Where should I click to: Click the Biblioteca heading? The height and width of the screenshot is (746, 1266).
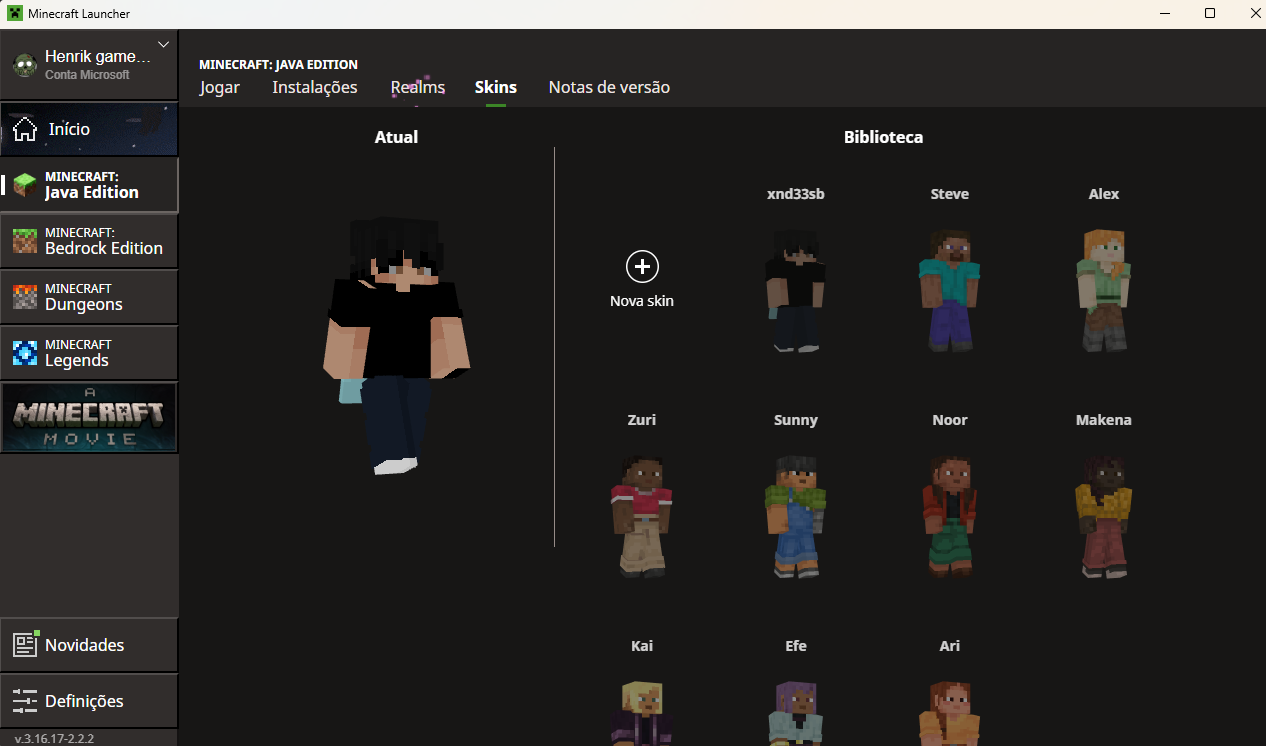click(883, 137)
